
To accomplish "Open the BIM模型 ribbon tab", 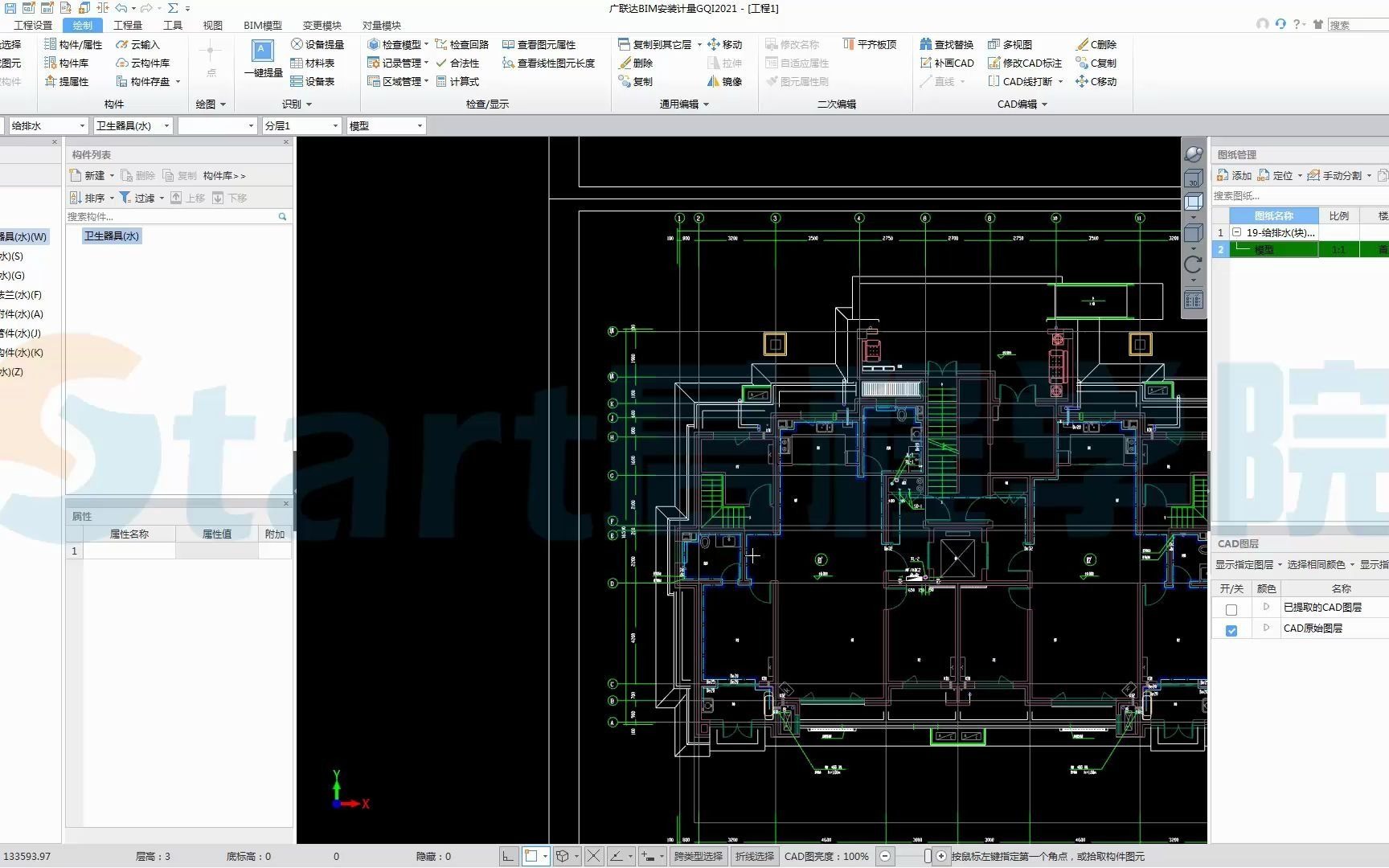I will coord(263,26).
